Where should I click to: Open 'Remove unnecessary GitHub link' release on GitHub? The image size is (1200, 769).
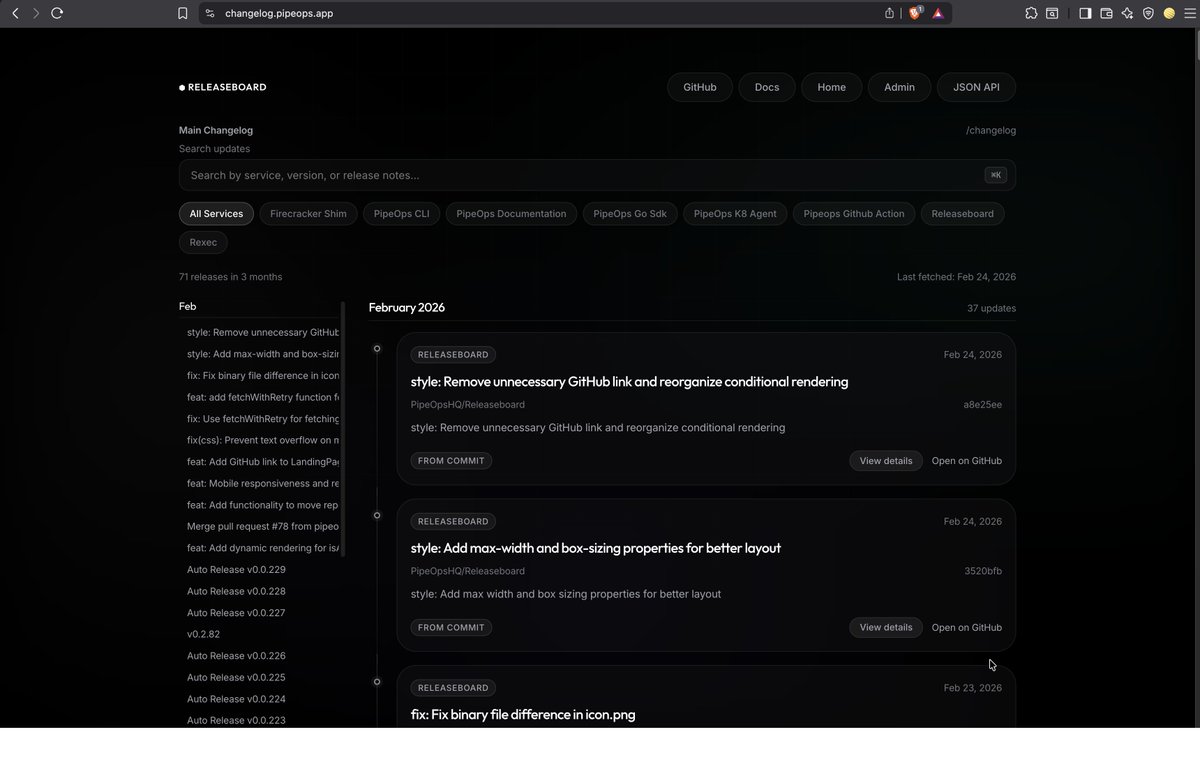[x=967, y=461]
